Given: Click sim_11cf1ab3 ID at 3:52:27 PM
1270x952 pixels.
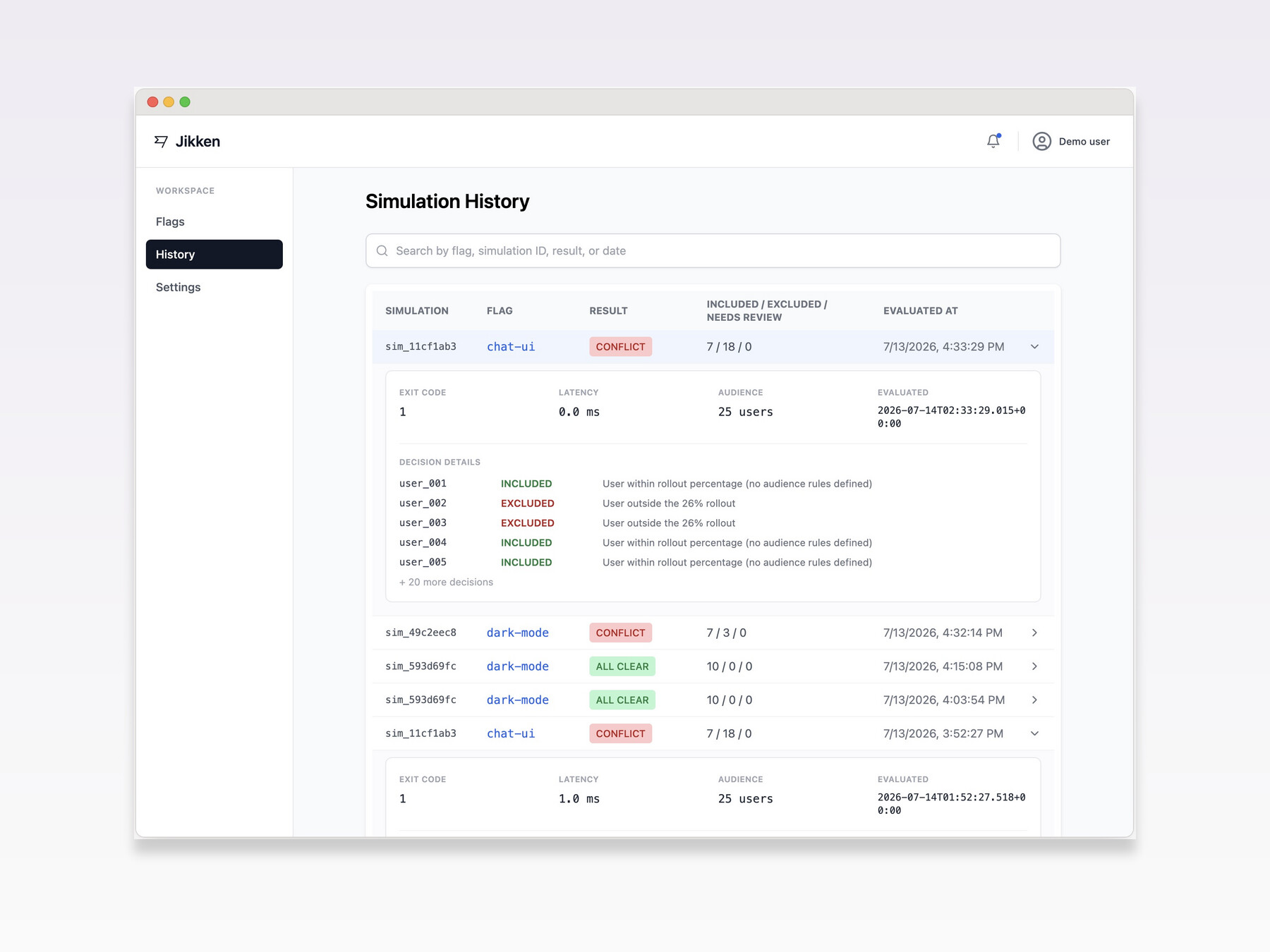Looking at the screenshot, I should (x=421, y=733).
